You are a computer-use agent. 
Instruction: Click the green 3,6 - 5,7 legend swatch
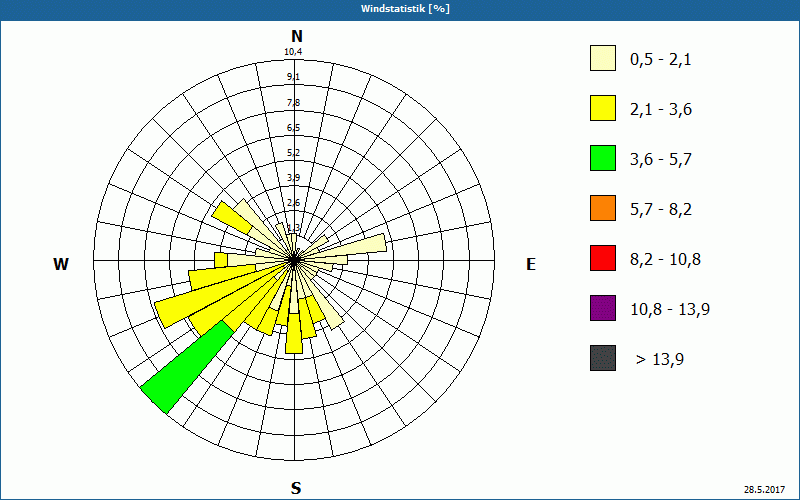pyautogui.click(x=603, y=158)
